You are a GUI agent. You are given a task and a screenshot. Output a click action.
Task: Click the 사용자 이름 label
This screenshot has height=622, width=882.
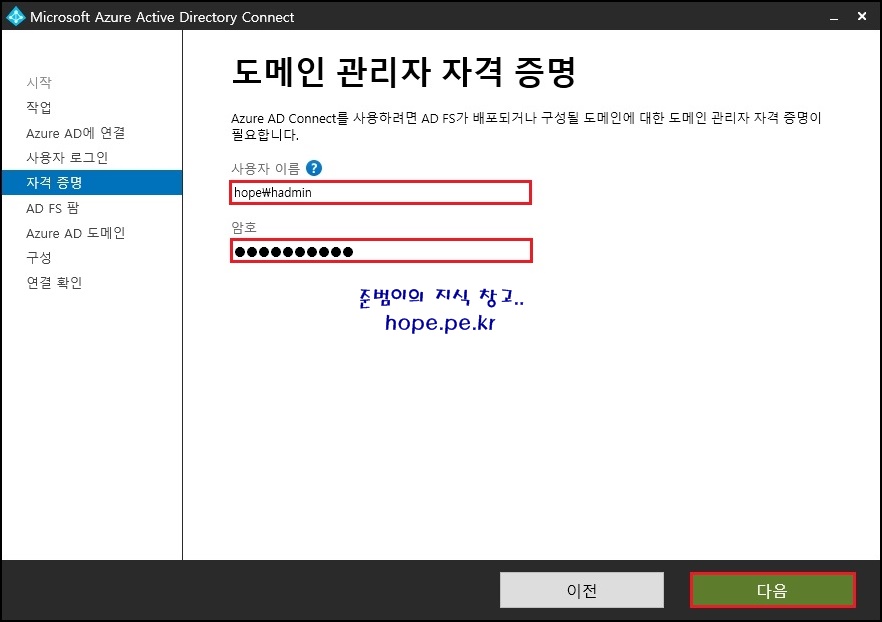[266, 168]
